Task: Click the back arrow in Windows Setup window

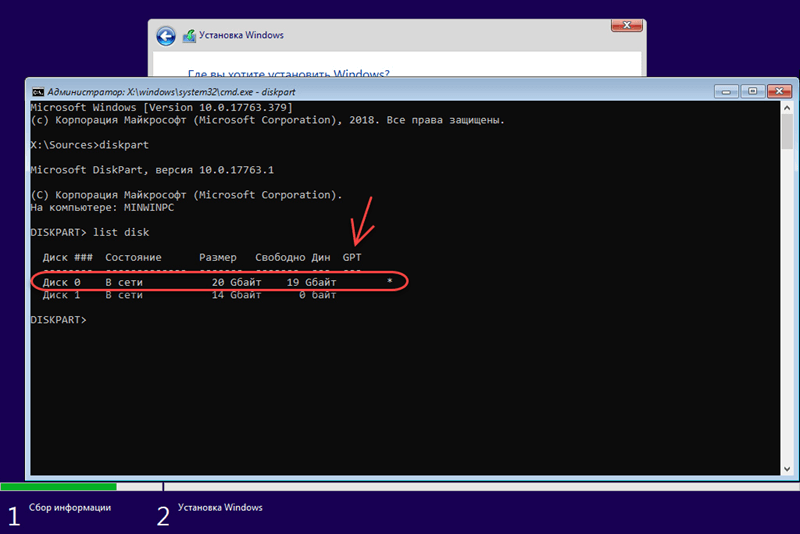Action: click(166, 36)
